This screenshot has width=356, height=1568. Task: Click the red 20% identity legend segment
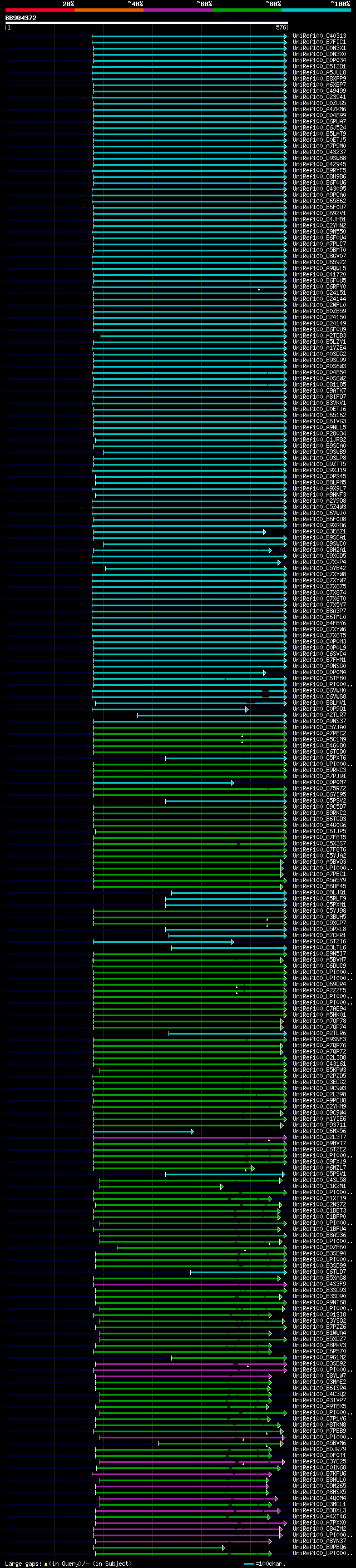pos(39,10)
